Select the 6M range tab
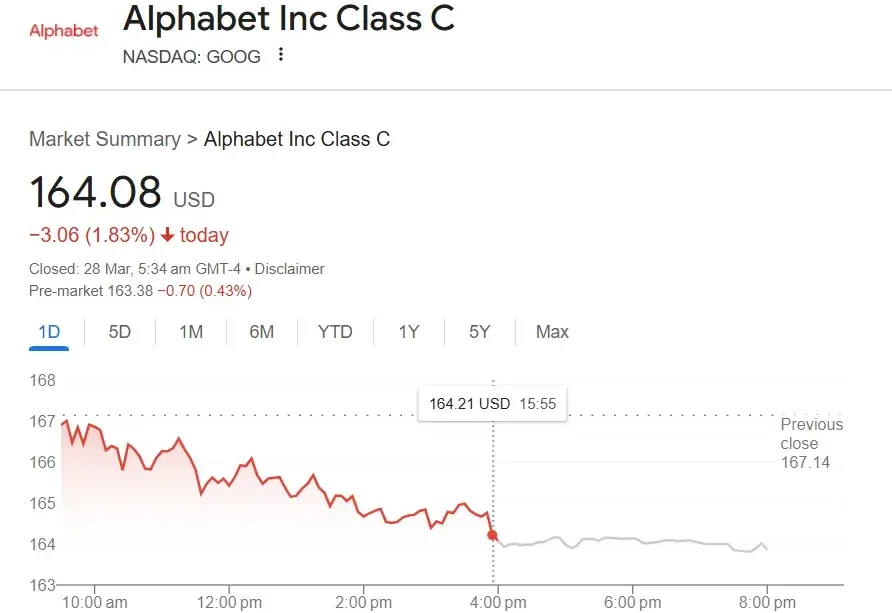This screenshot has width=892, height=613. point(262,332)
